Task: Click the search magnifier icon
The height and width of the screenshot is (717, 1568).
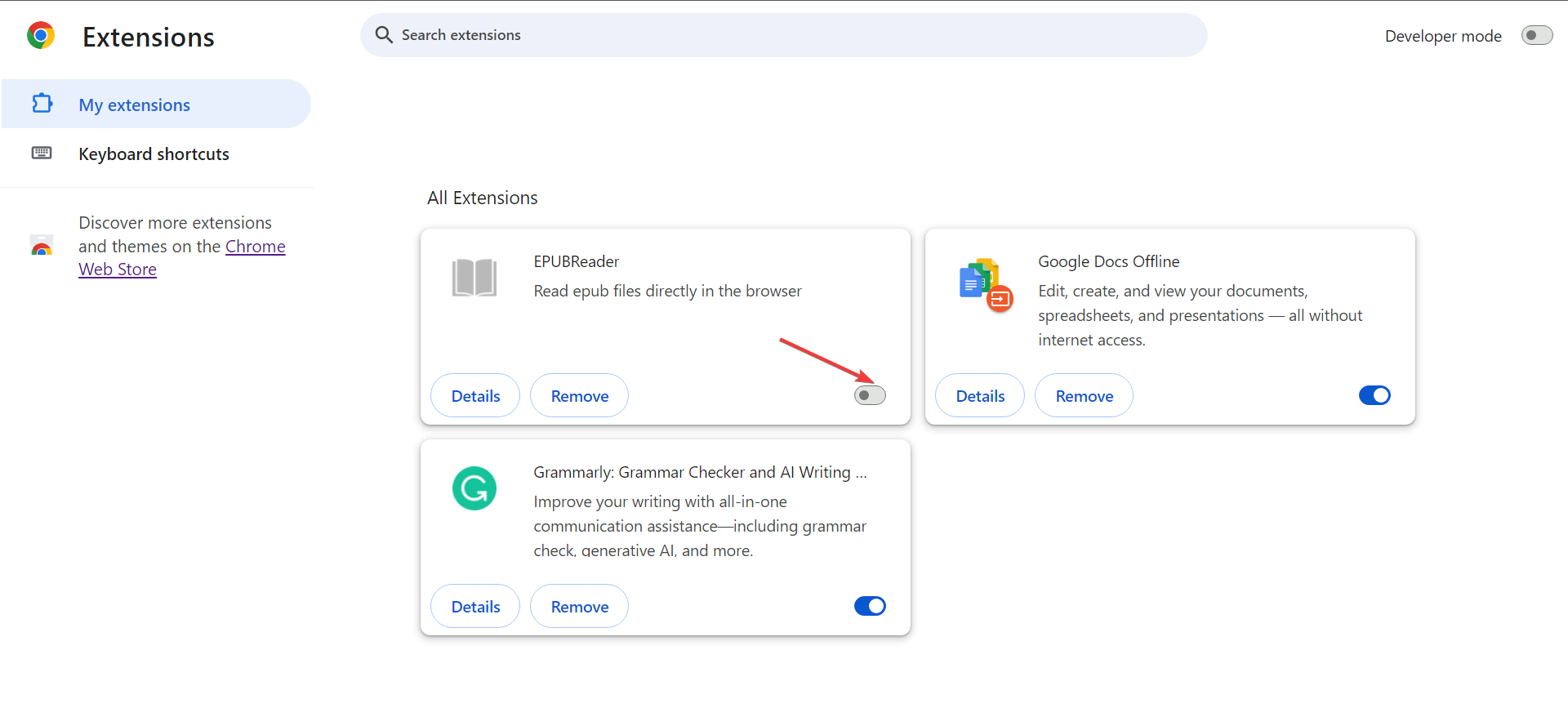Action: click(384, 35)
